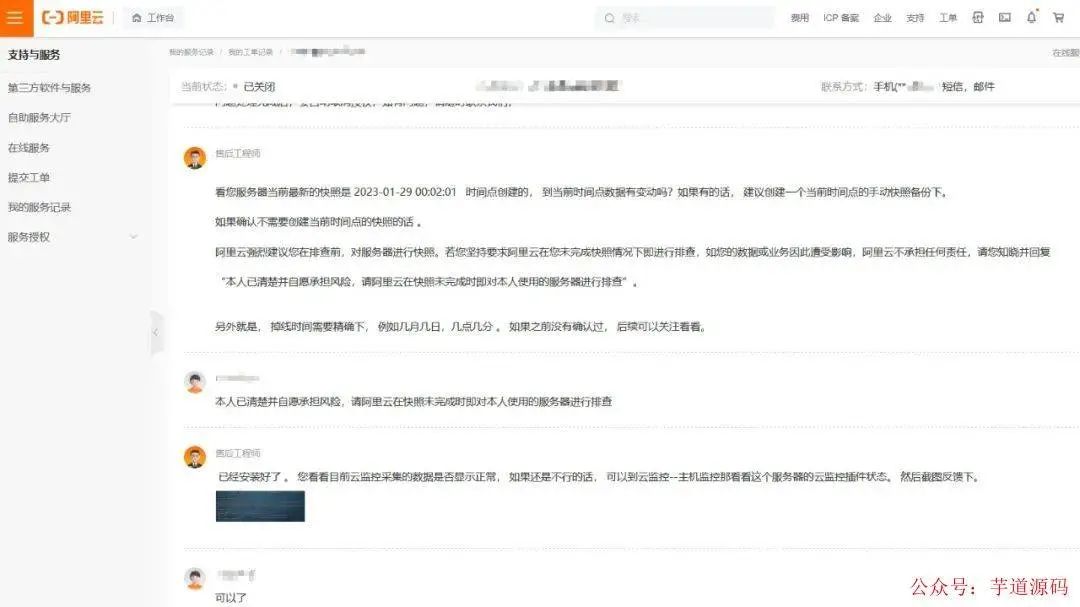Expand the 服务授权 sidebar section
The width and height of the screenshot is (1080, 607).
click(x=72, y=237)
